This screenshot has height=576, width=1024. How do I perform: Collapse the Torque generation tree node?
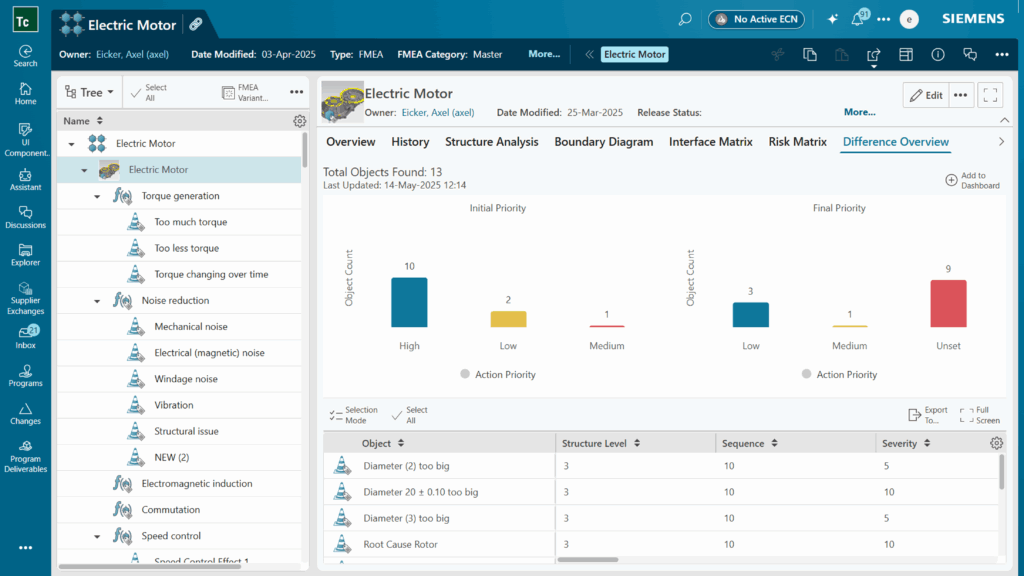click(97, 196)
